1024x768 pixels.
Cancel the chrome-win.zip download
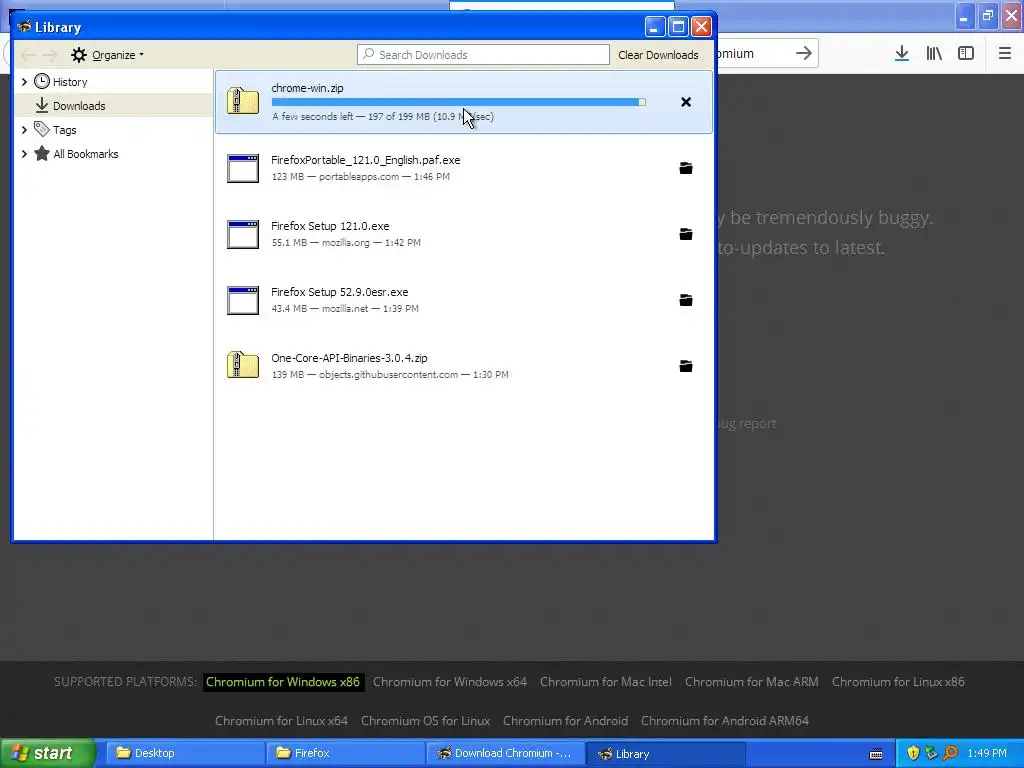click(686, 102)
